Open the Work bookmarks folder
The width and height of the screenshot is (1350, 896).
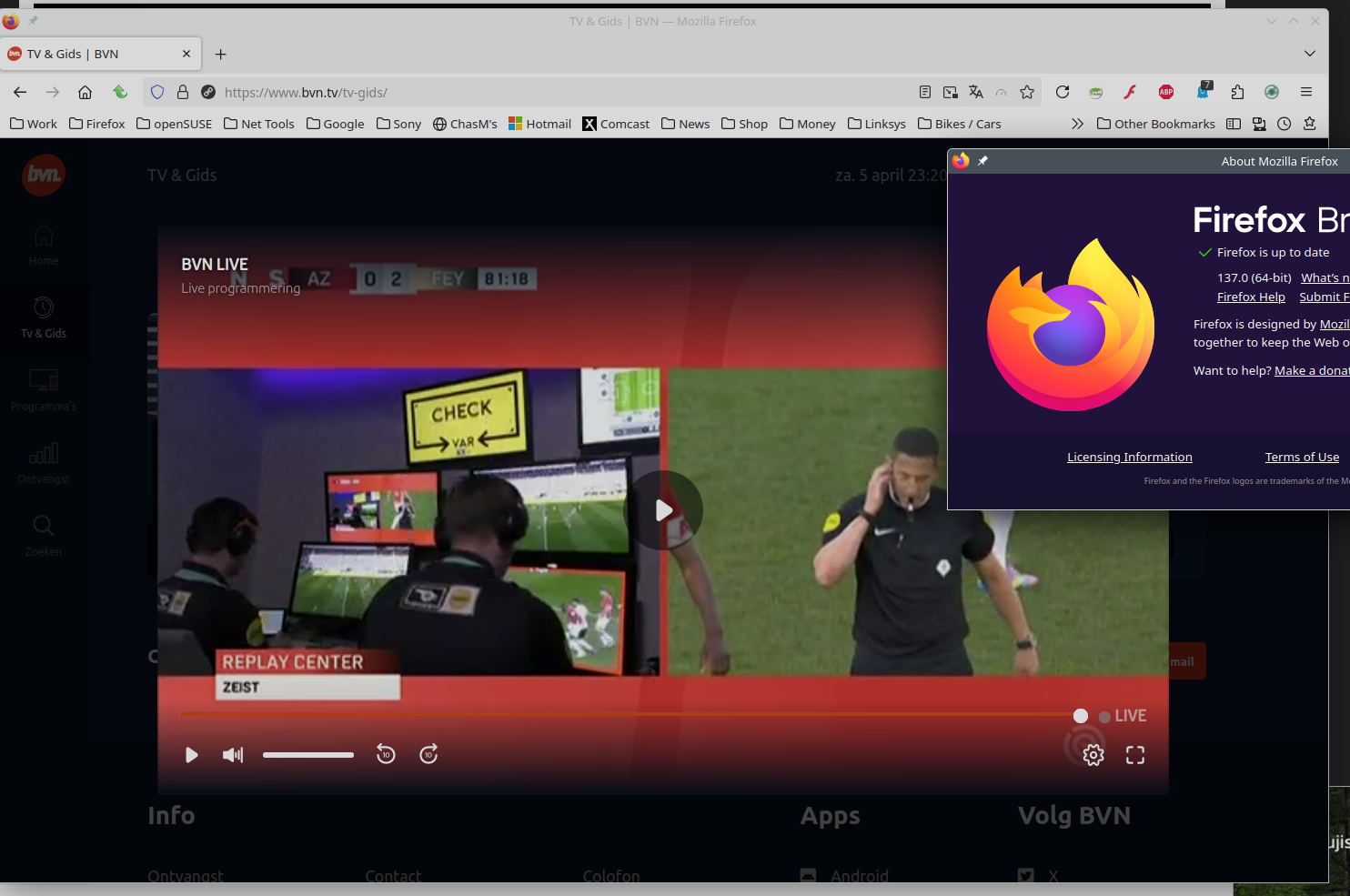[34, 124]
